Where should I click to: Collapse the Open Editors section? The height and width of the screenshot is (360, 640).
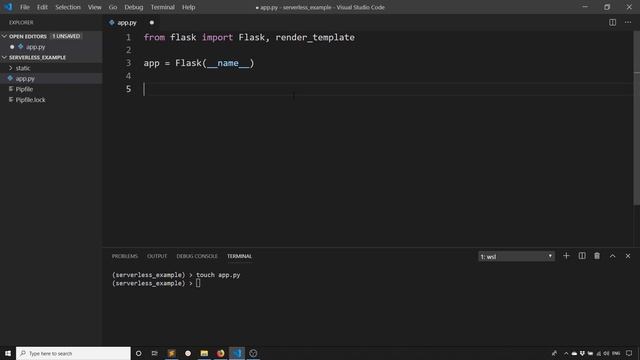[x=4, y=36]
